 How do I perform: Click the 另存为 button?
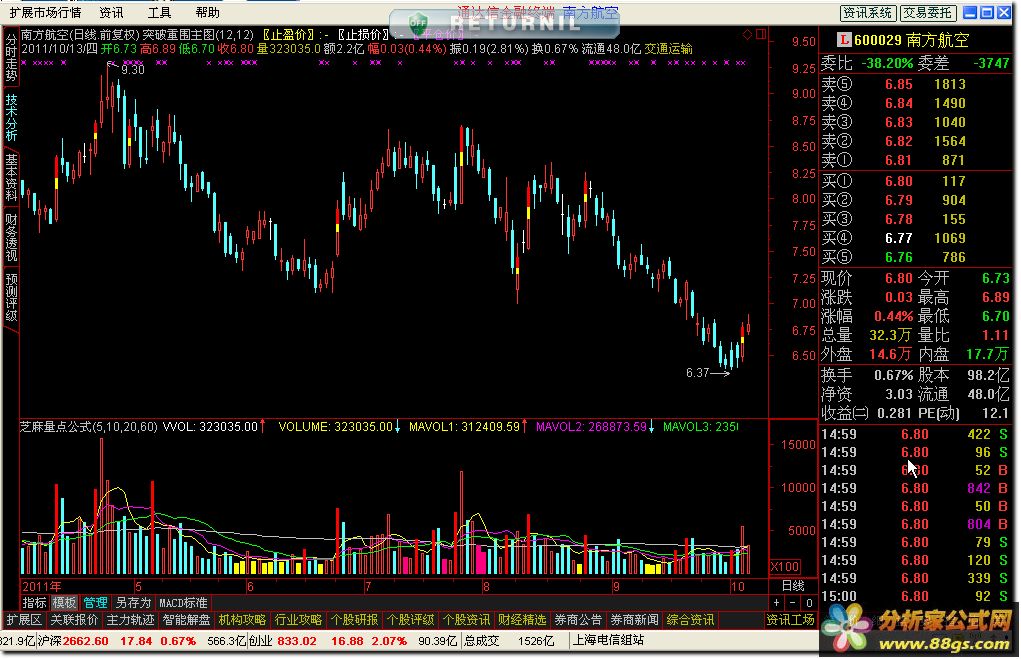(x=133, y=603)
